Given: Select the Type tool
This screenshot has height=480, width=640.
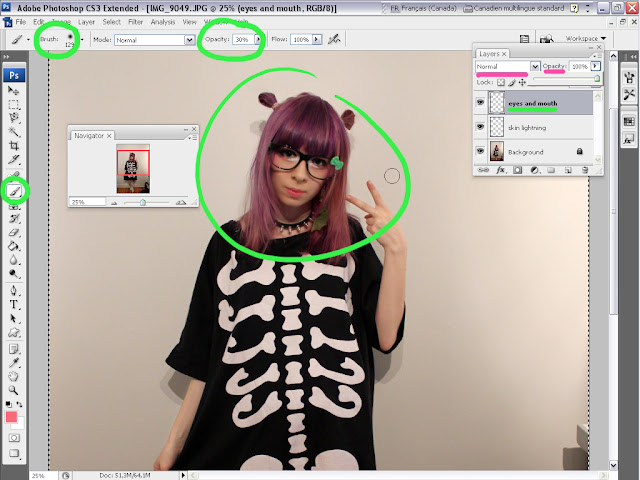Looking at the screenshot, I should (13, 304).
